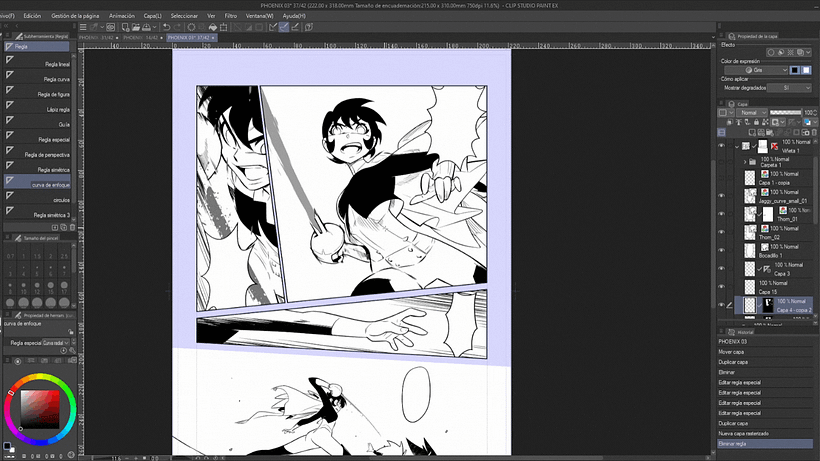Open the layer color palette dropdown arrow
Screen dimensions: 820x461
[814, 122]
